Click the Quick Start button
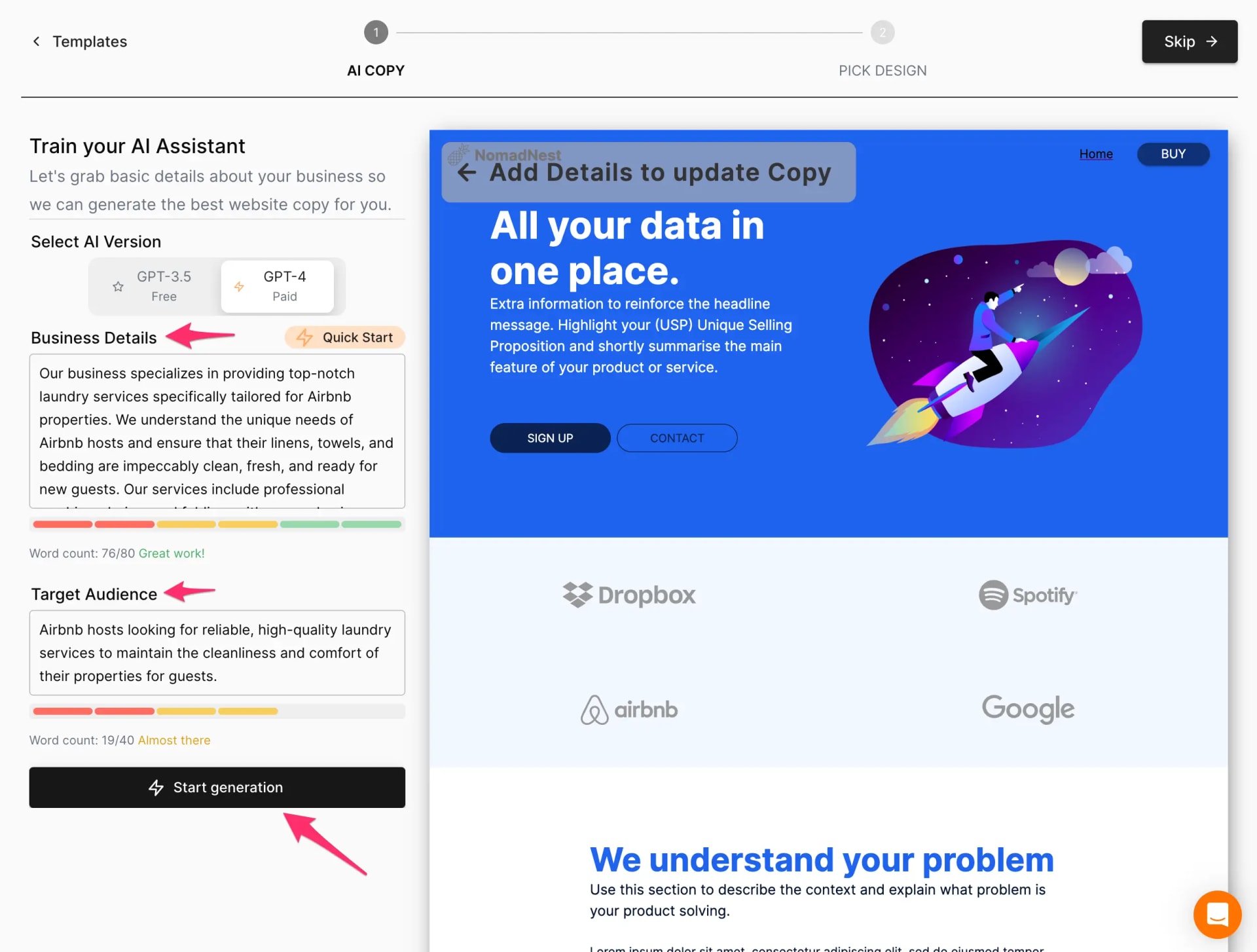This screenshot has width=1257, height=952. point(344,337)
